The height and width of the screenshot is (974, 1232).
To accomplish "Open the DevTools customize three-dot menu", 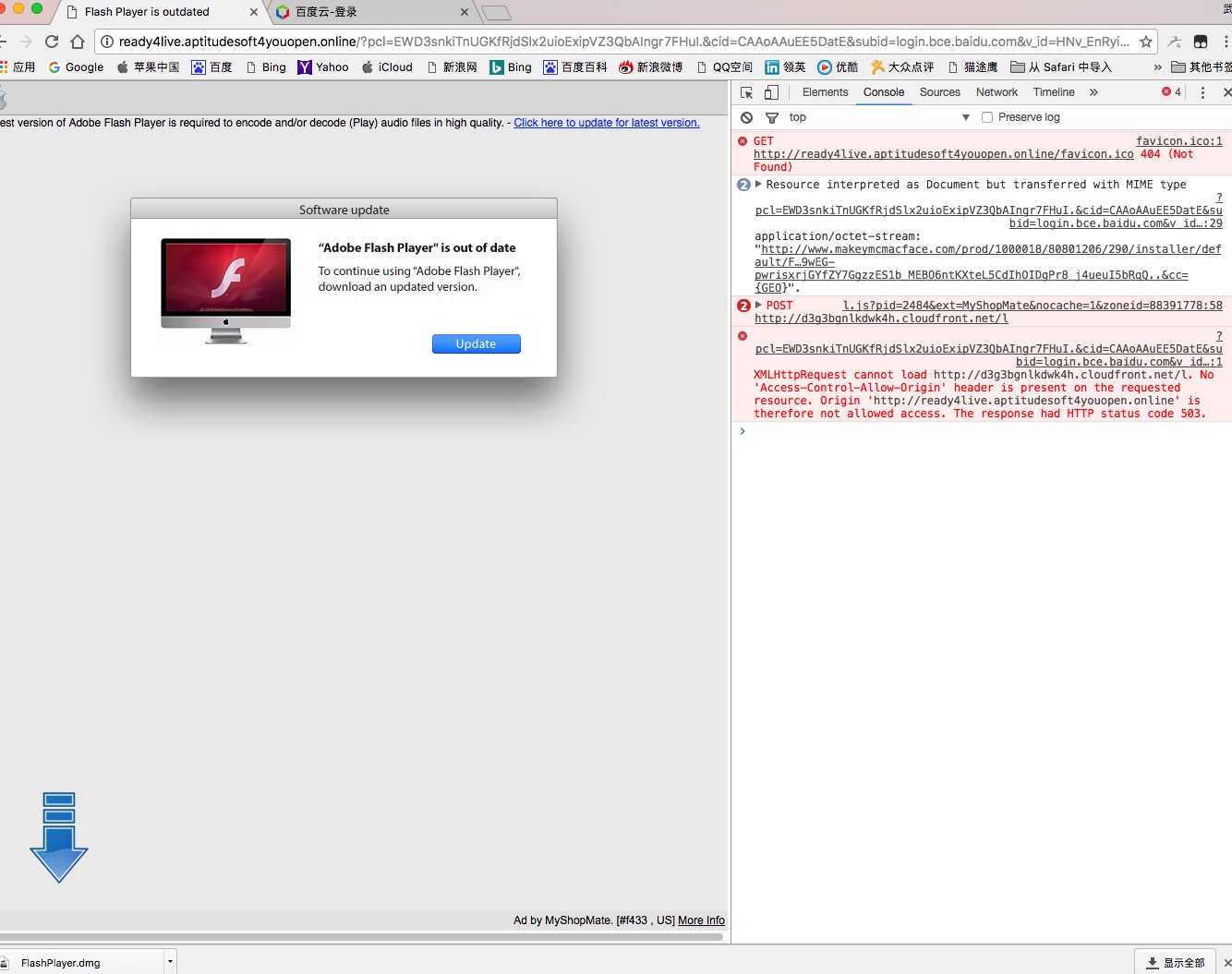I will pos(1202,92).
